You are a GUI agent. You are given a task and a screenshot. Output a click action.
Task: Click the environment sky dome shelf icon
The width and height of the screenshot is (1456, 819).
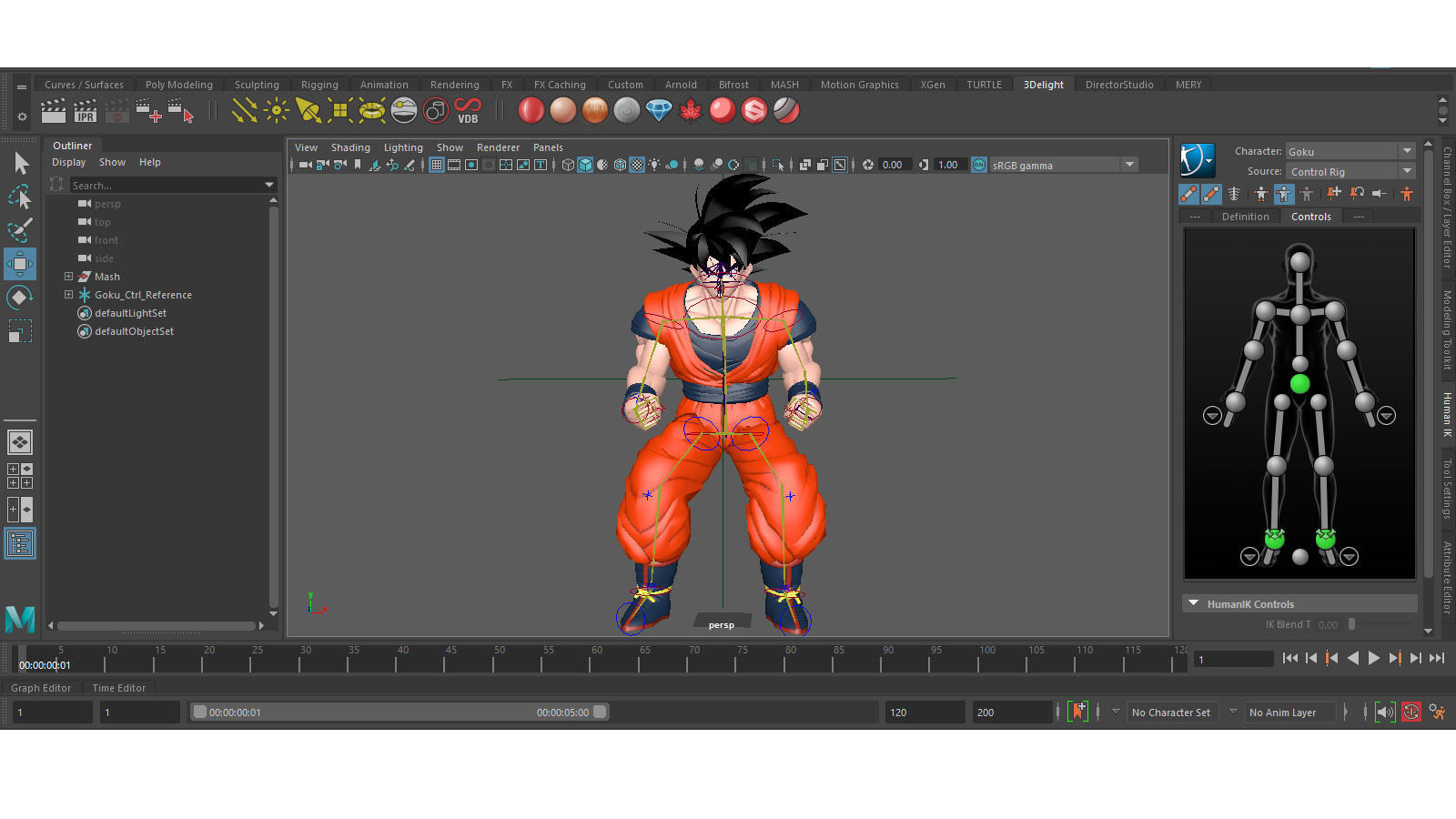coord(404,111)
